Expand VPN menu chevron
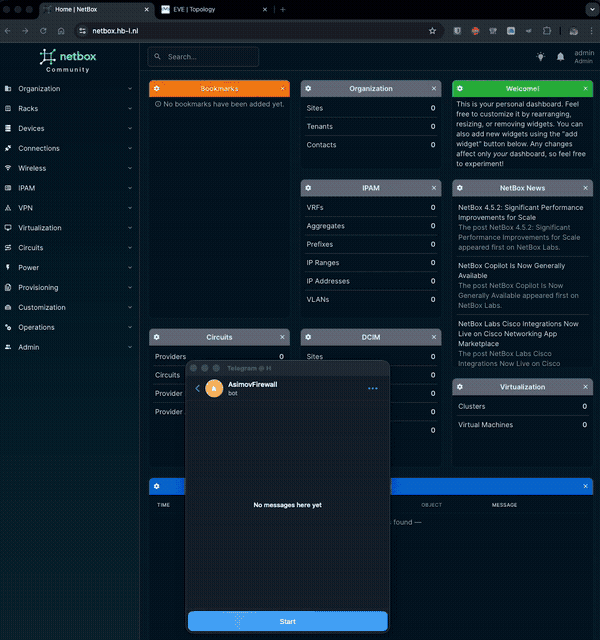Image resolution: width=600 pixels, height=640 pixels. [x=130, y=208]
